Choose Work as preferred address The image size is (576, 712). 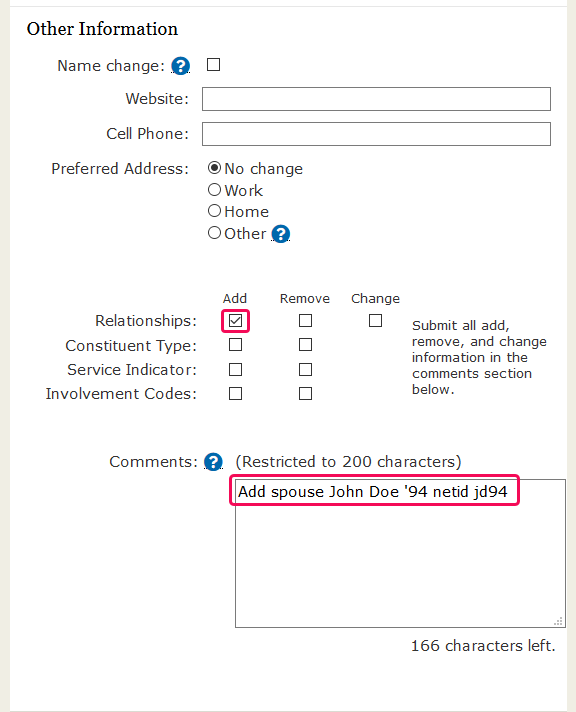(x=214, y=190)
